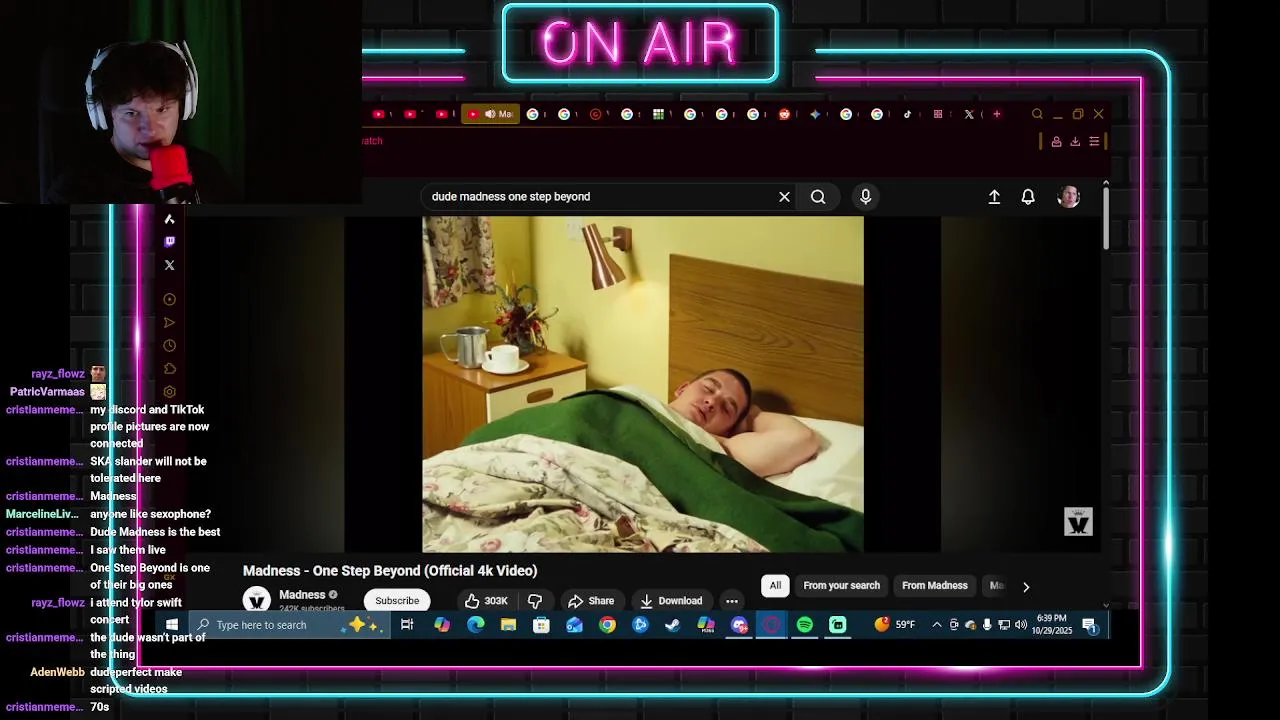Open volume control in system tray

1021,625
